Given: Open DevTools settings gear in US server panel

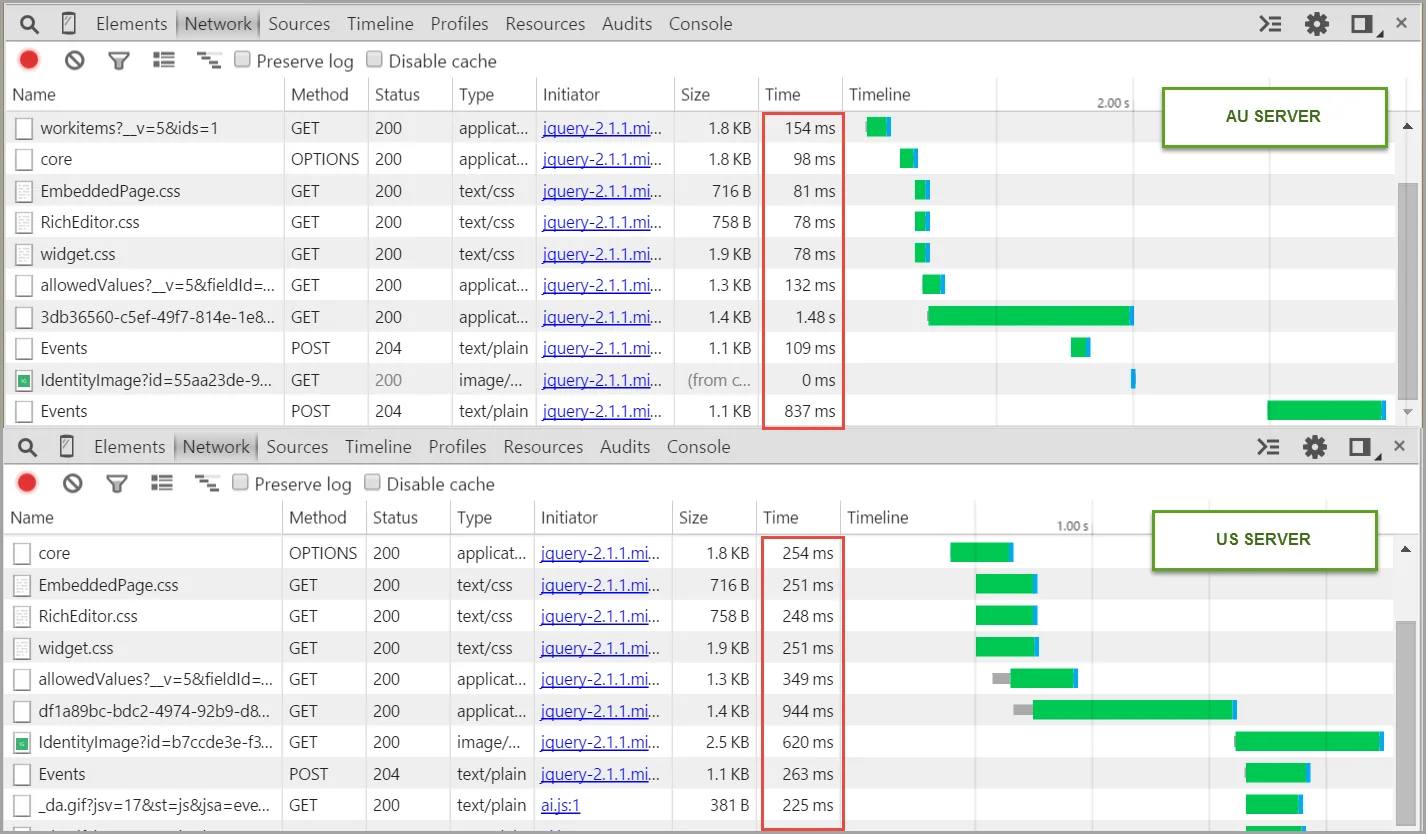Looking at the screenshot, I should 1315,447.
